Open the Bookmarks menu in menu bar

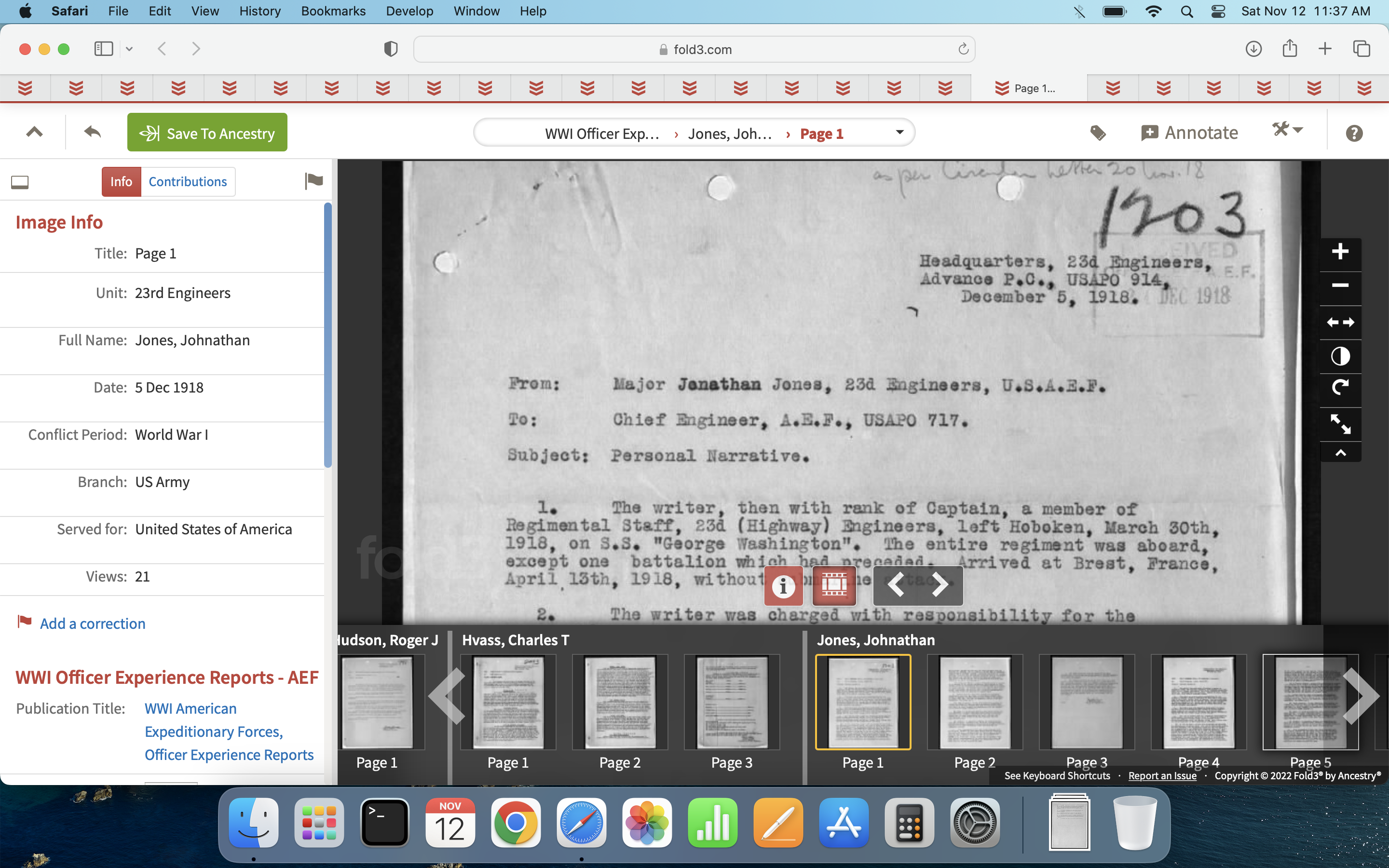point(333,11)
